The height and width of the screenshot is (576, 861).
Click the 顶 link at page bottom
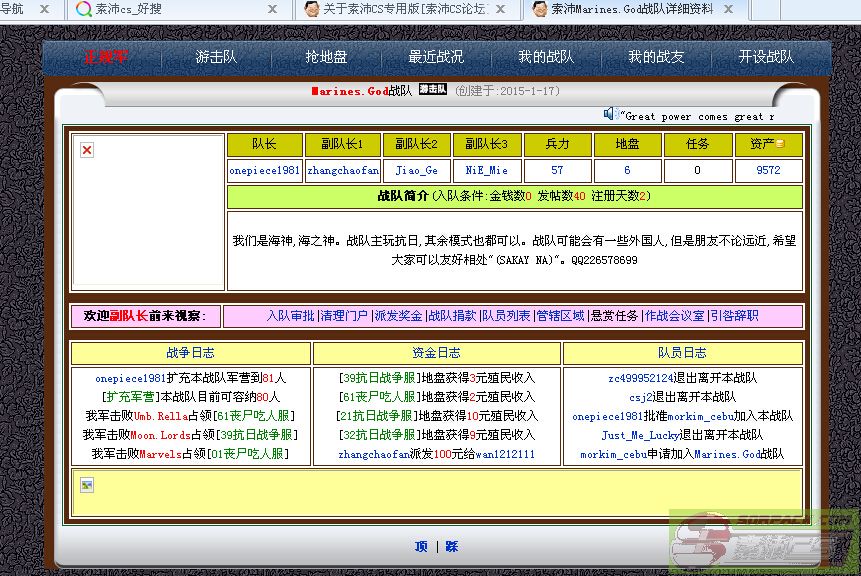point(421,546)
